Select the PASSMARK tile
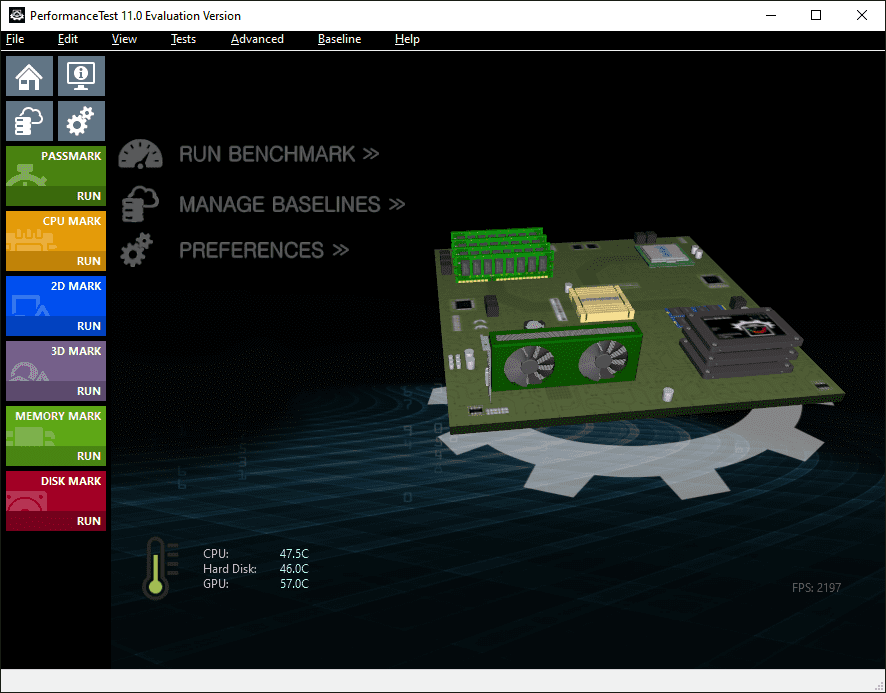The width and height of the screenshot is (886, 693). coord(56,167)
